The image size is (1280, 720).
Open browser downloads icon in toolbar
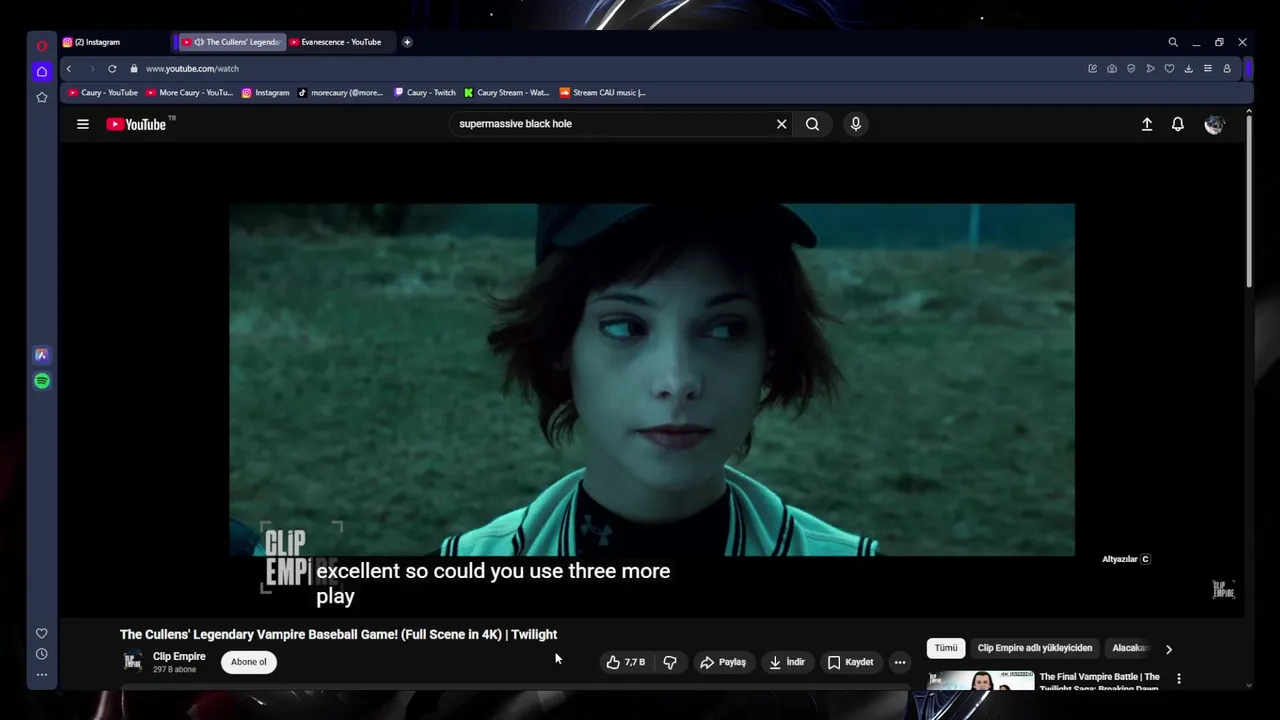pyautogui.click(x=1188, y=69)
